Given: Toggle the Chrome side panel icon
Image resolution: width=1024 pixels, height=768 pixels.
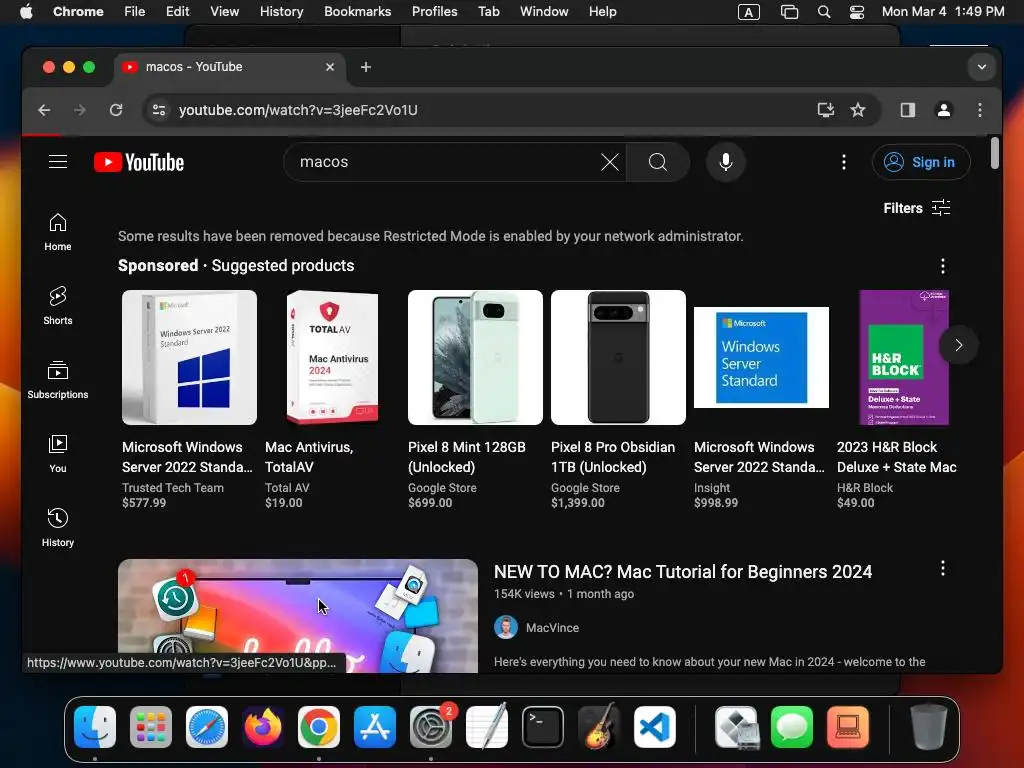Looking at the screenshot, I should [908, 110].
